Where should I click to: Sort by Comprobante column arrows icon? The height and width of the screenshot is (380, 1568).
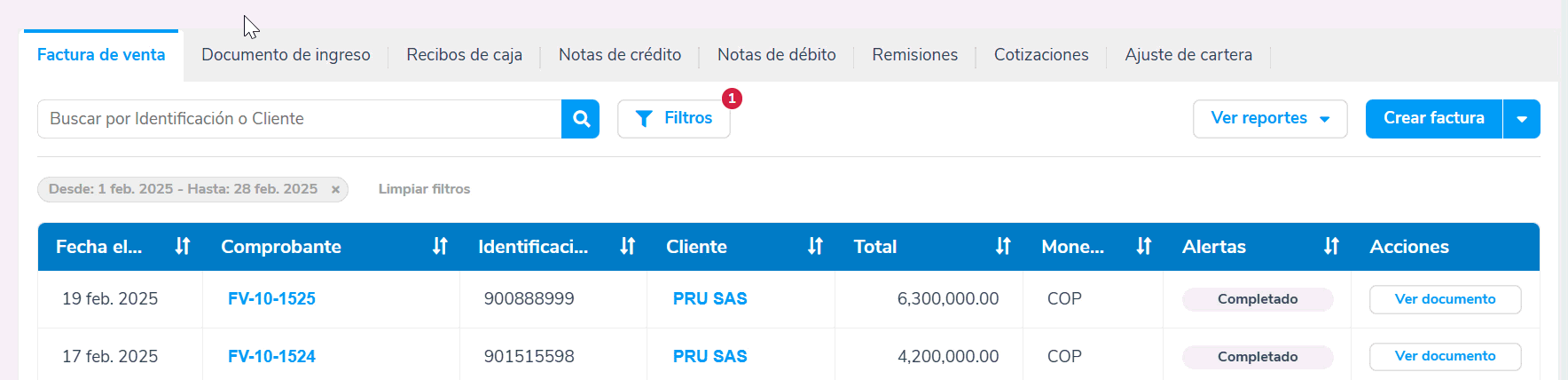click(x=440, y=246)
